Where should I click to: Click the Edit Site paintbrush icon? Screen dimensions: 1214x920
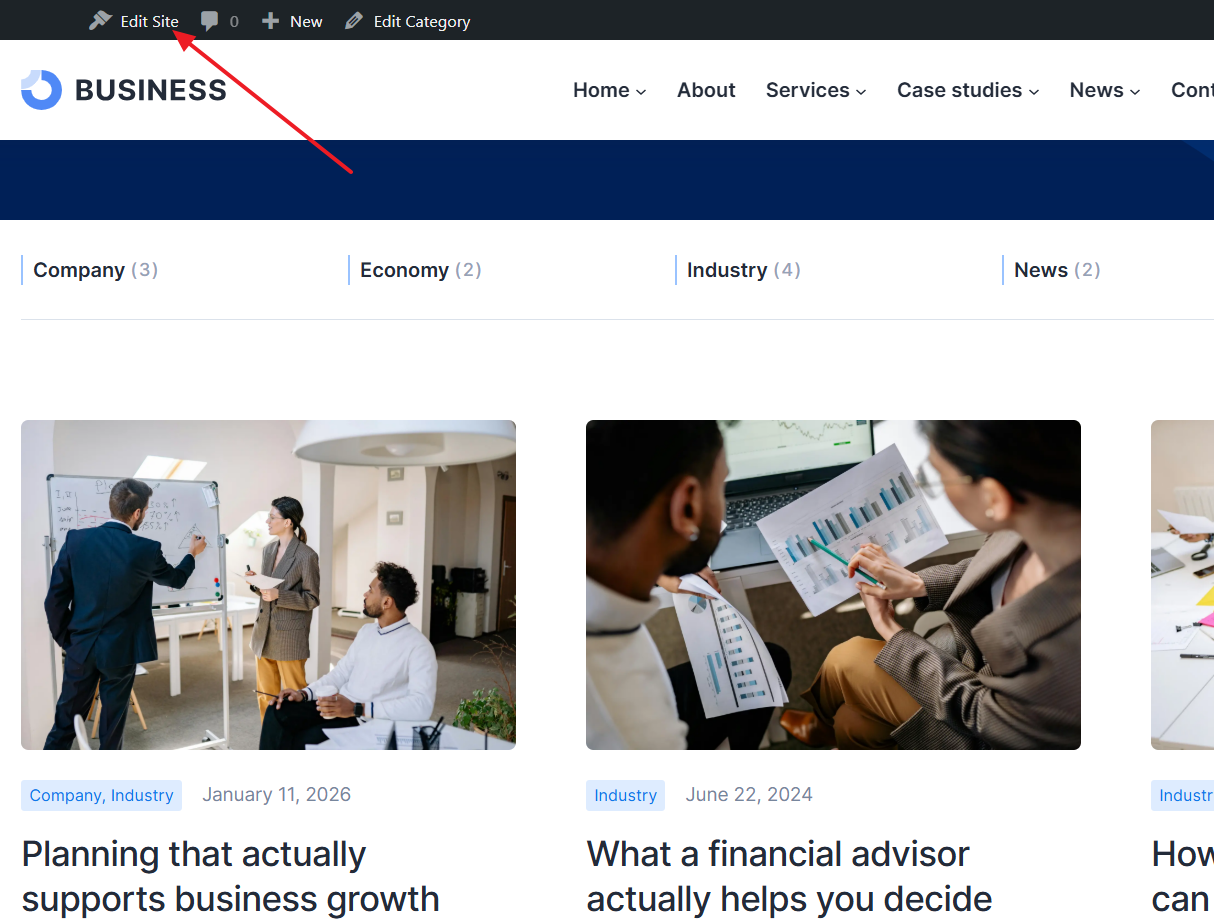click(100, 21)
